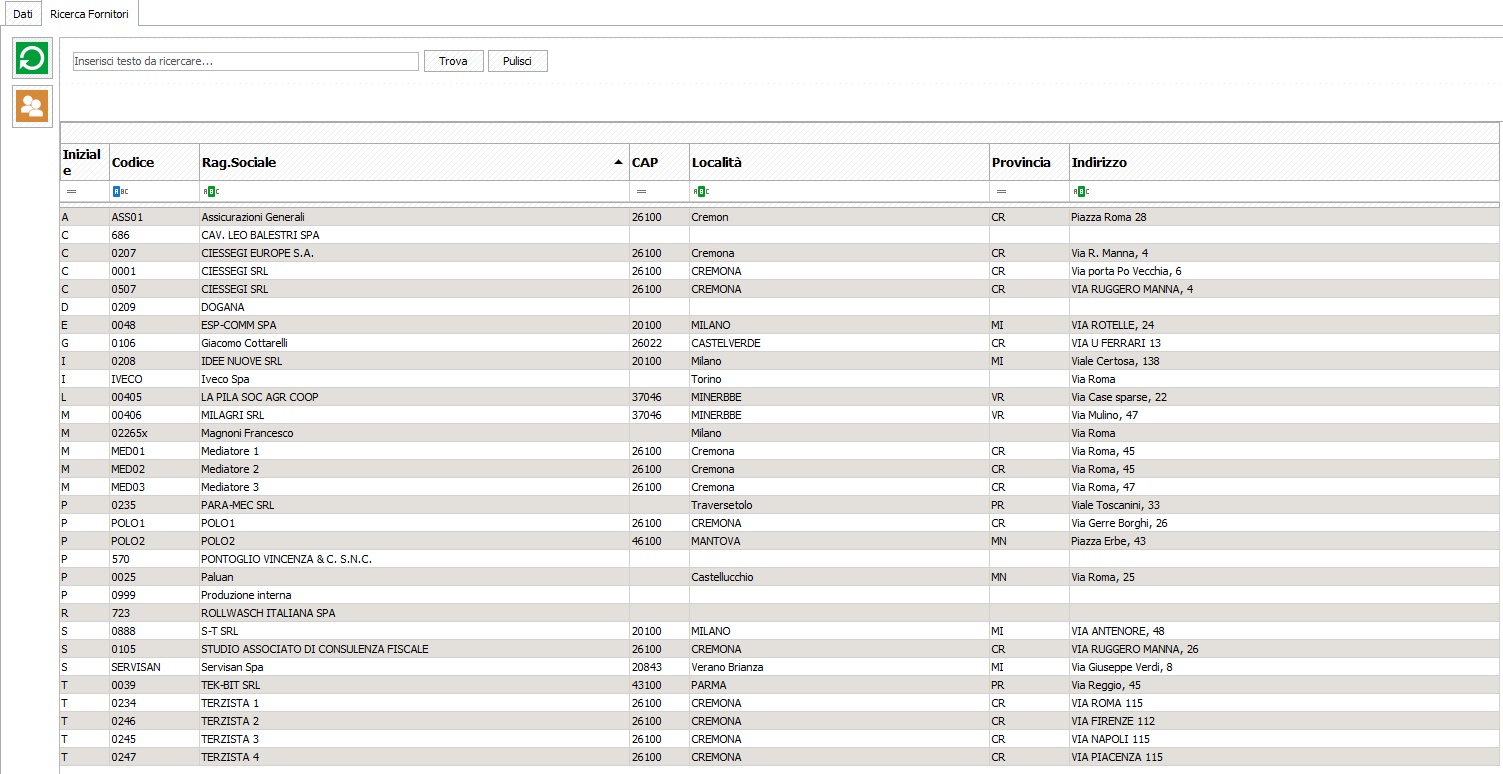Click IDEE NUOVE SRL entry
Image resolution: width=1503 pixels, height=774 pixels.
point(780,361)
